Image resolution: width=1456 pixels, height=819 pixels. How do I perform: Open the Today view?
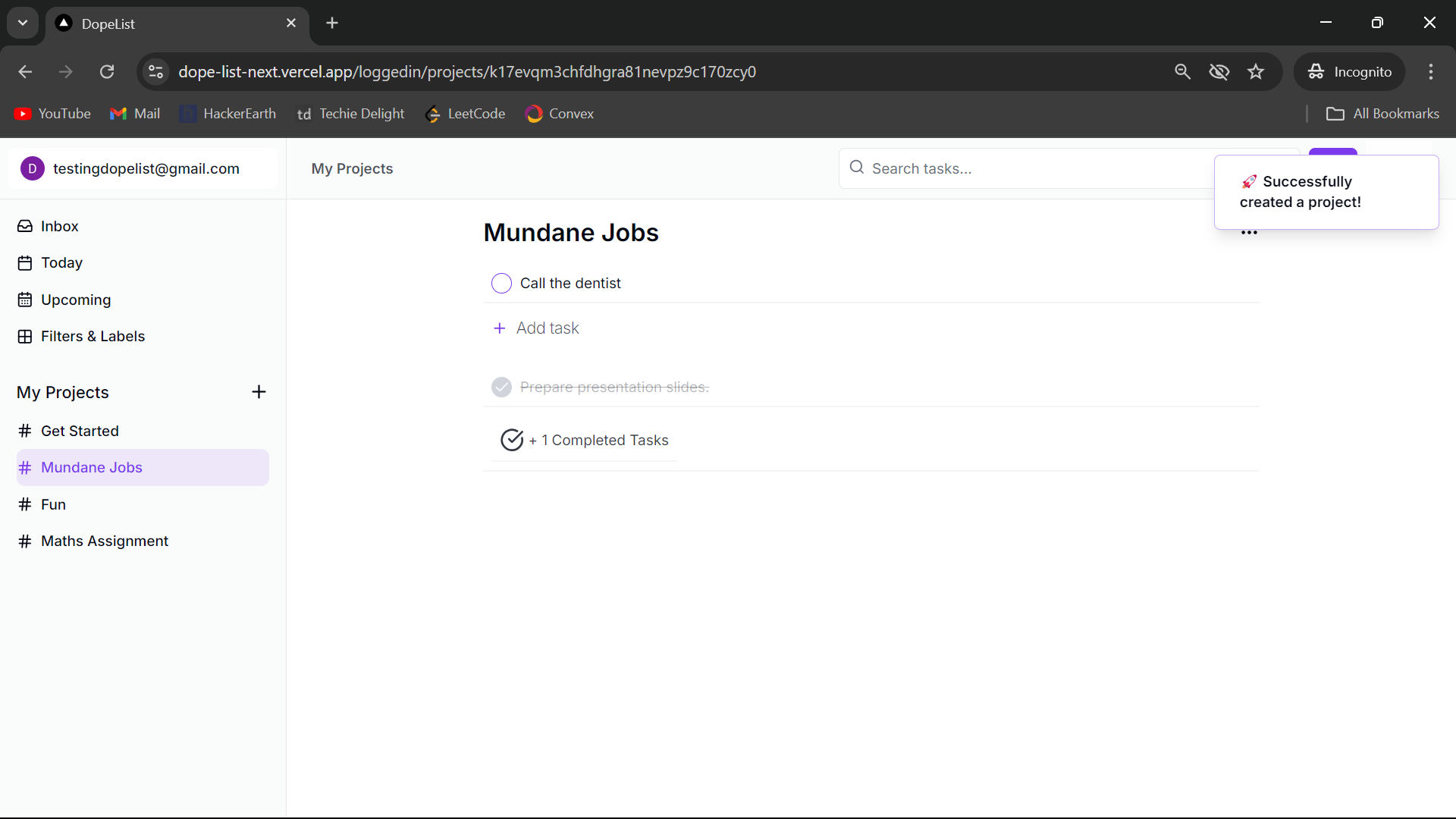[x=61, y=262]
